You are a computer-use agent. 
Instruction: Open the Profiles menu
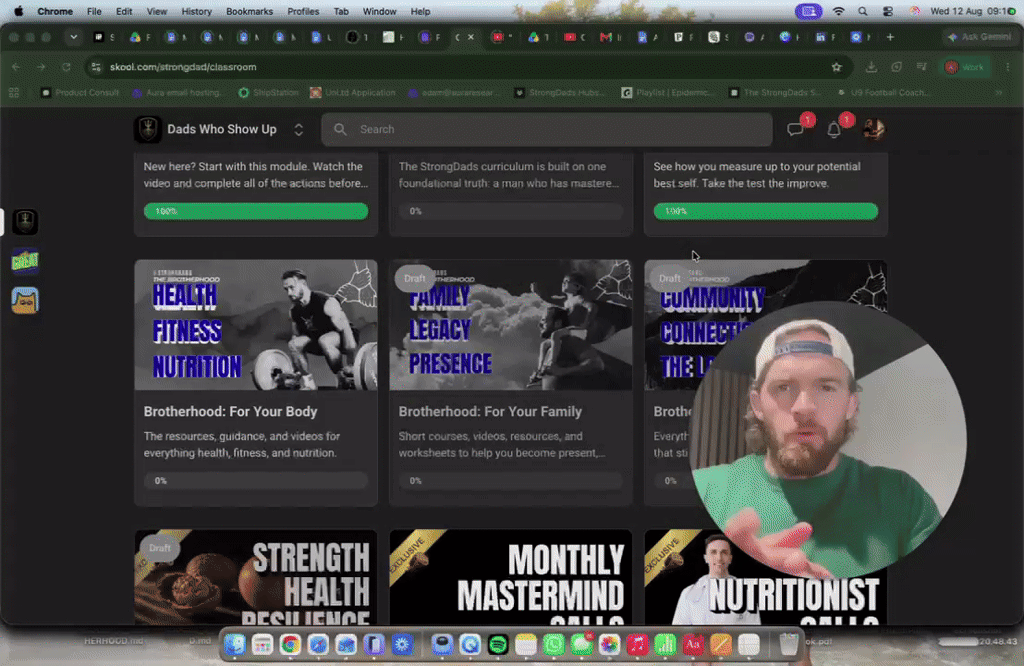click(303, 11)
